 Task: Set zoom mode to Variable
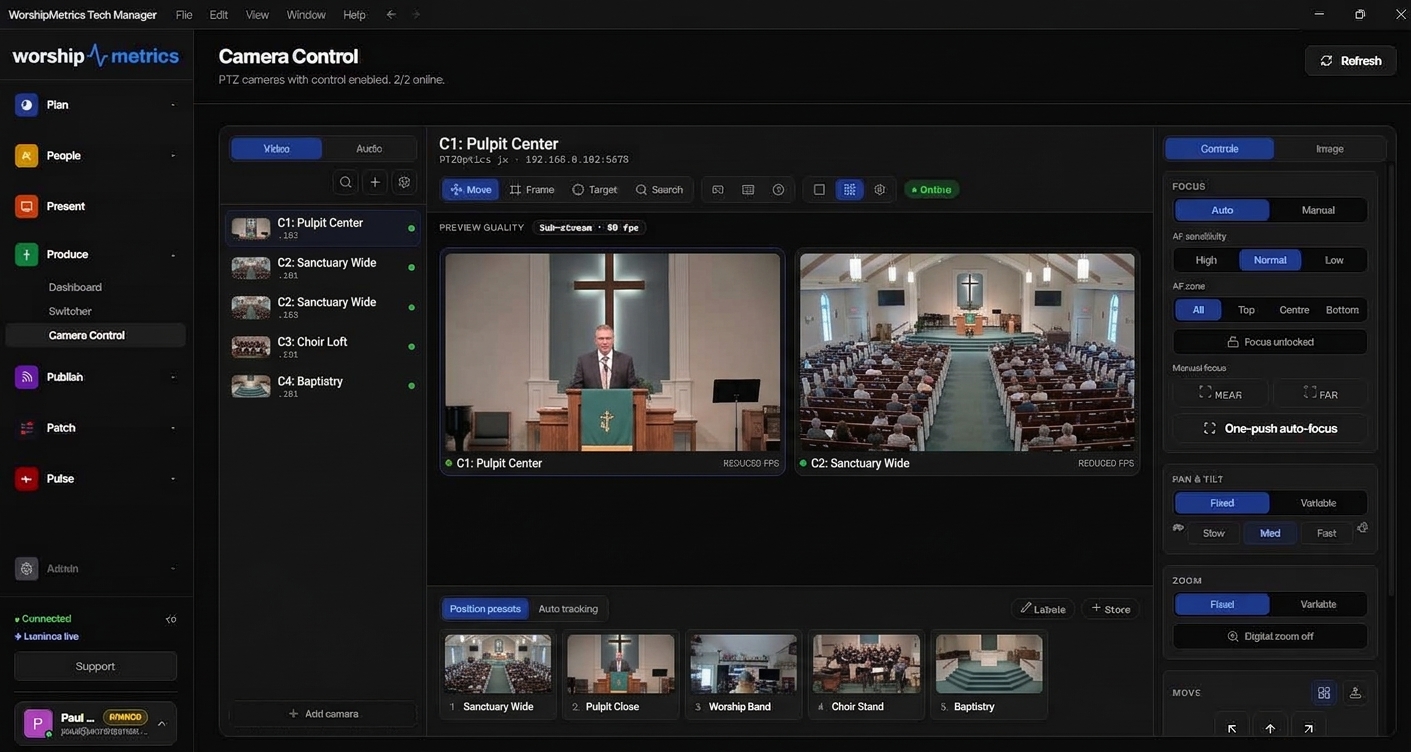[1318, 604]
